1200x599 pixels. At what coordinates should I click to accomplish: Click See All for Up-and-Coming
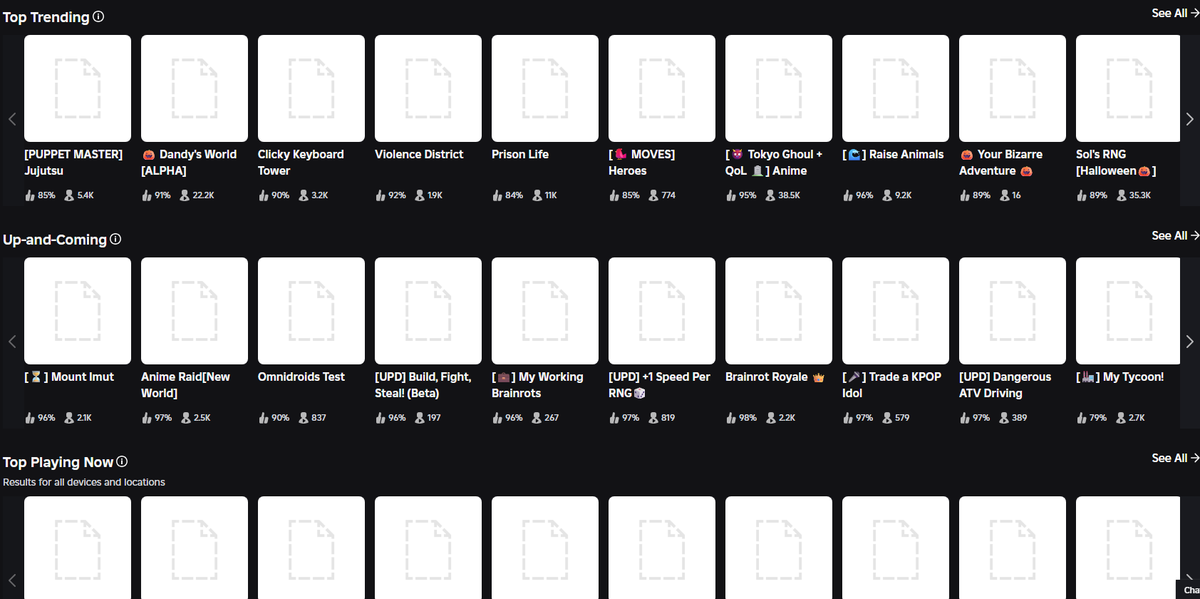[1175, 236]
